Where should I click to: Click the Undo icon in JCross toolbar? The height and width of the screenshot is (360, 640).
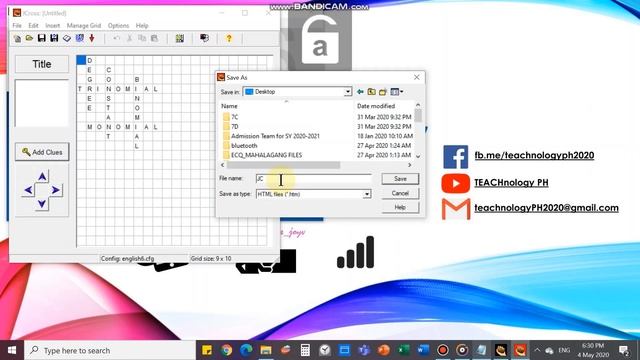click(x=117, y=38)
